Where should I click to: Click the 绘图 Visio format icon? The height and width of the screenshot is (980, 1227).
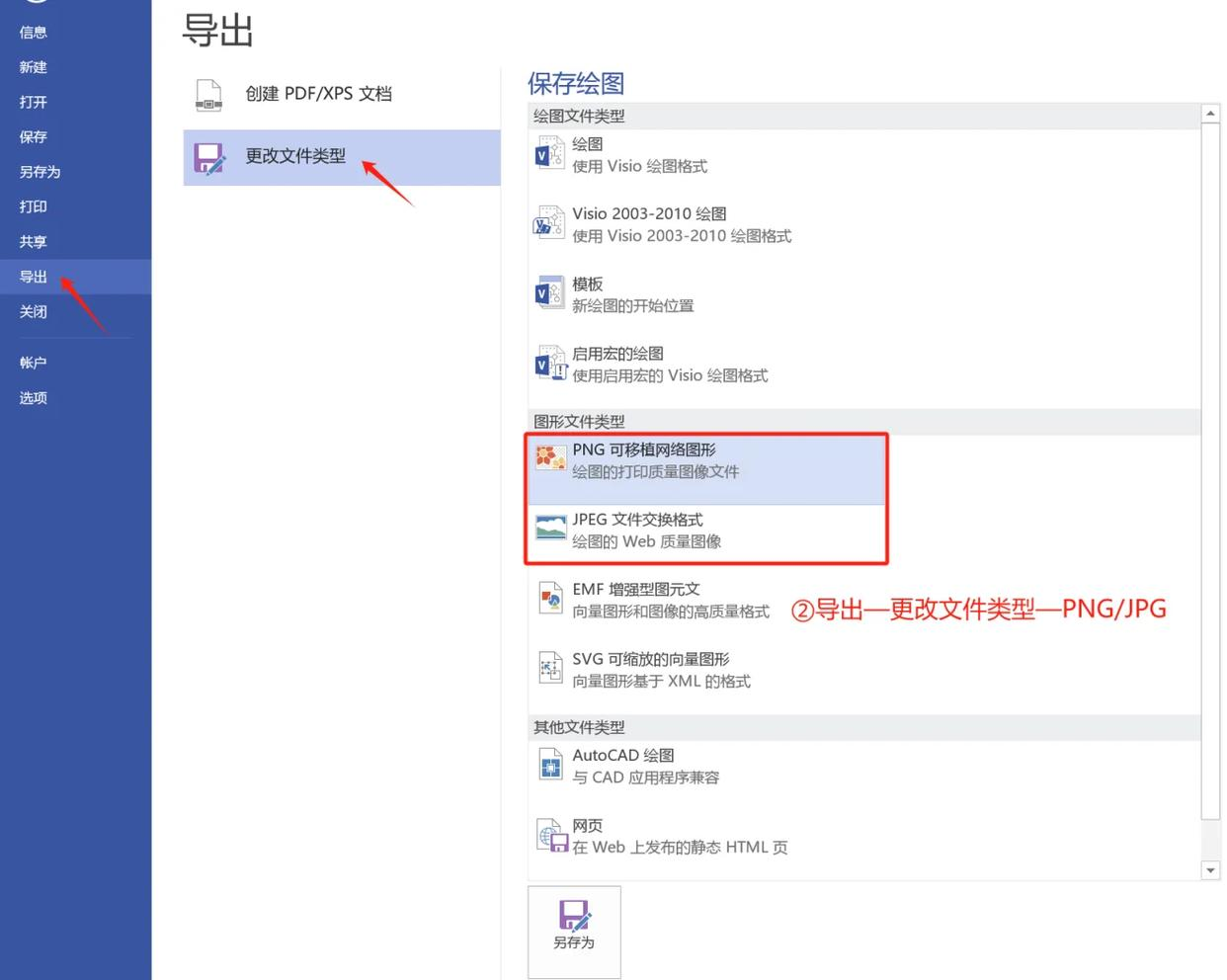click(549, 155)
